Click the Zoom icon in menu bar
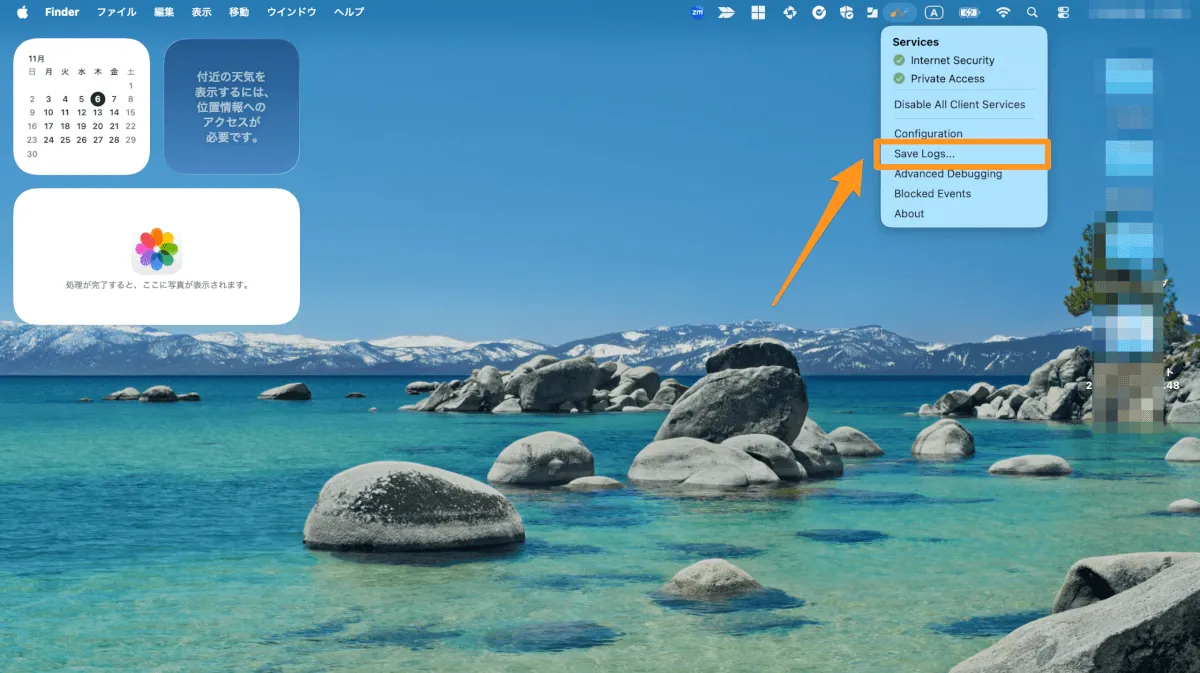The image size is (1200, 673). click(x=697, y=12)
